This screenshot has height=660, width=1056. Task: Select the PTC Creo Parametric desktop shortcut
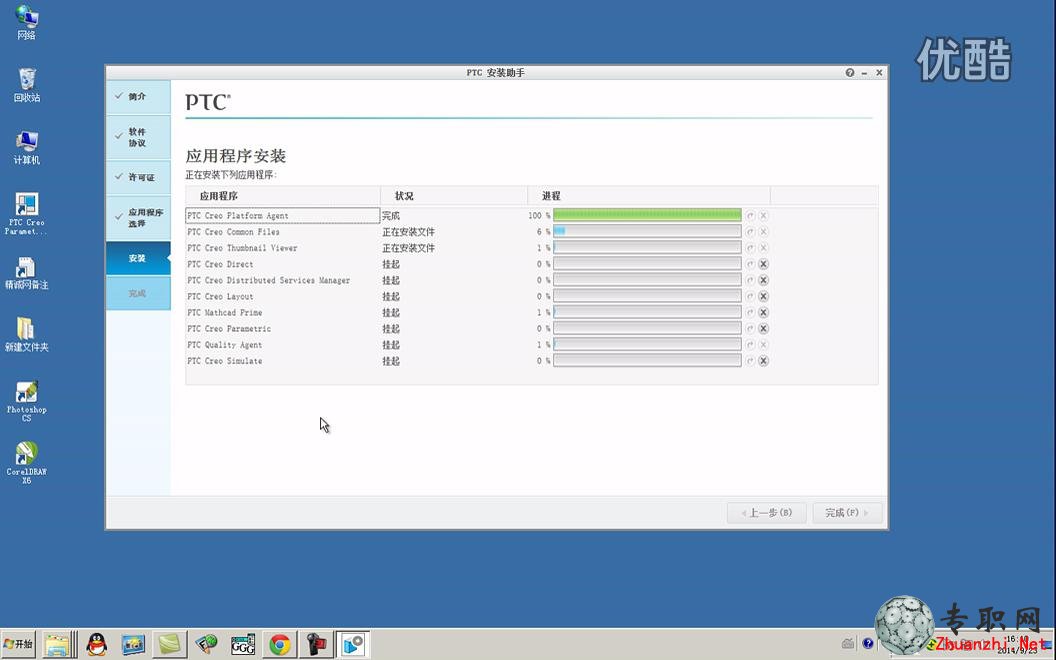[x=26, y=213]
